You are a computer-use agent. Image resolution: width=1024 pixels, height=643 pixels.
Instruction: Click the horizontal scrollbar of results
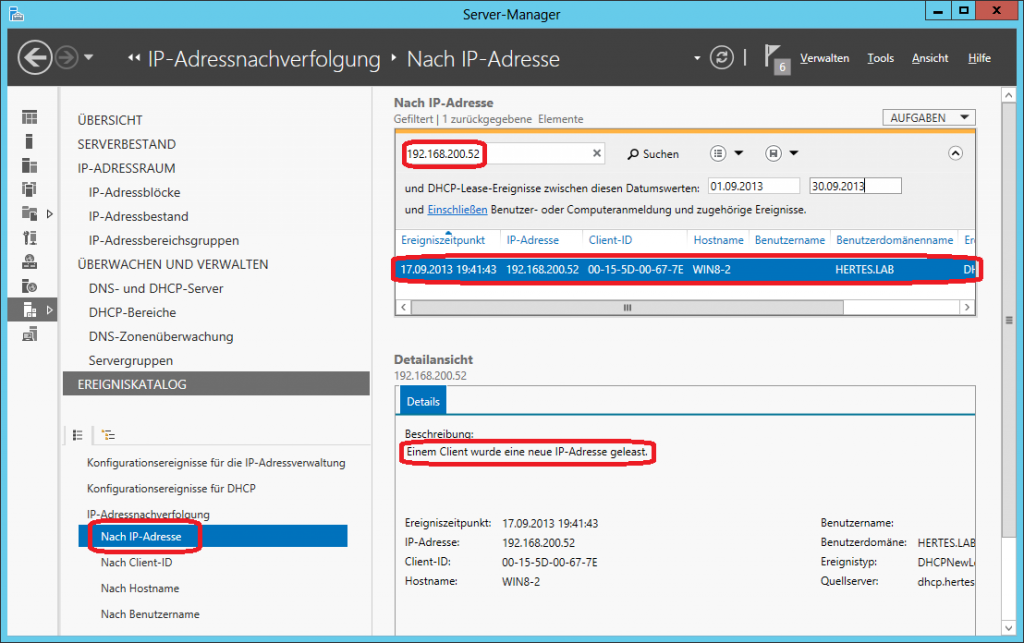627,308
